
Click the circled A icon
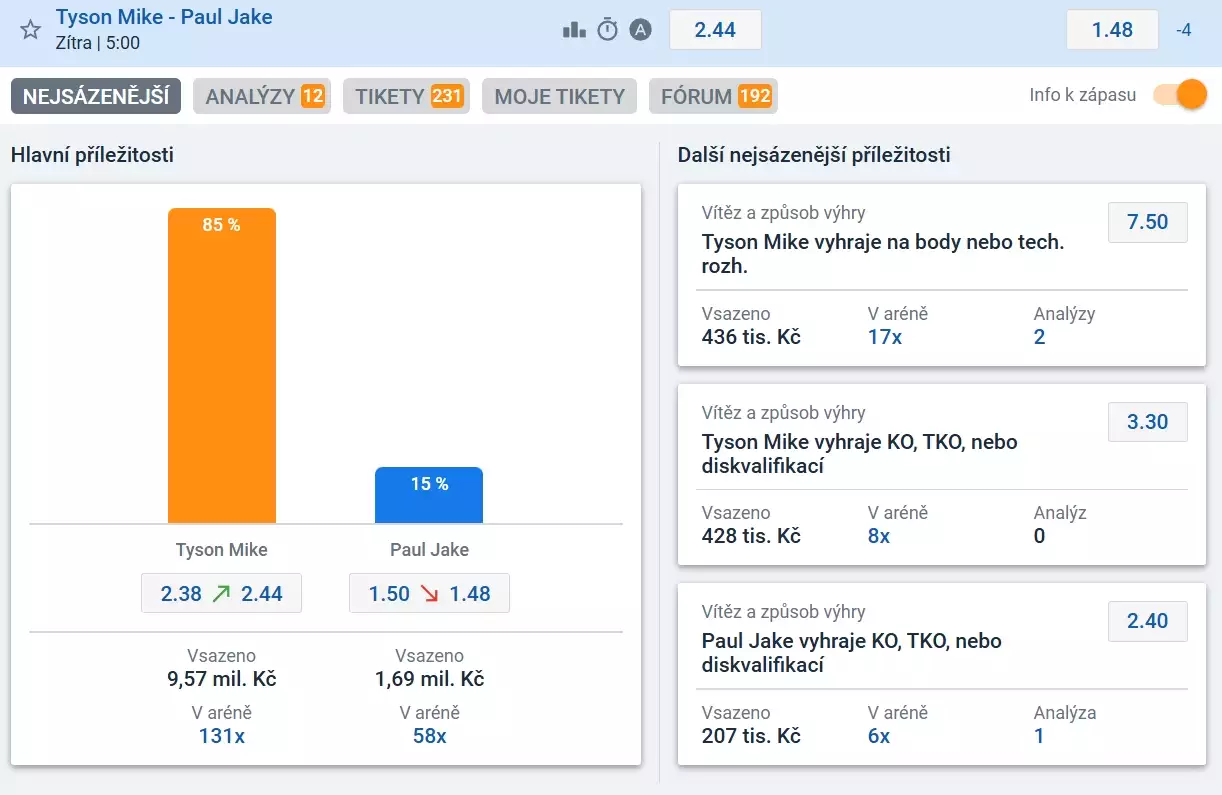point(640,30)
